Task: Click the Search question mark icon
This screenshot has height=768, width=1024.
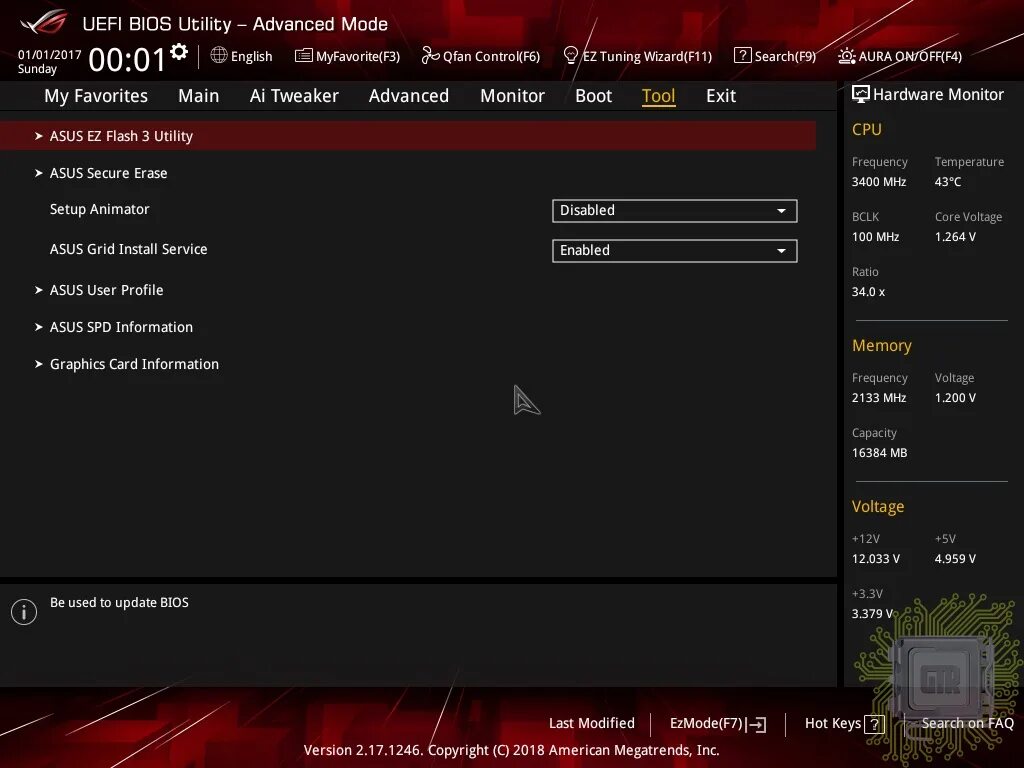Action: pos(743,56)
